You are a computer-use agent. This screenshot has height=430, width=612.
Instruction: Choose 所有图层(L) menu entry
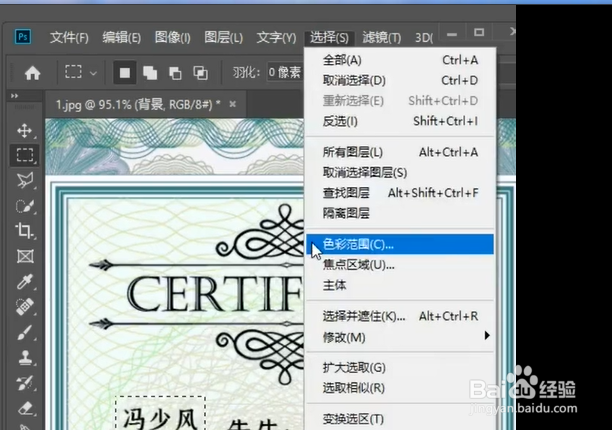400,152
